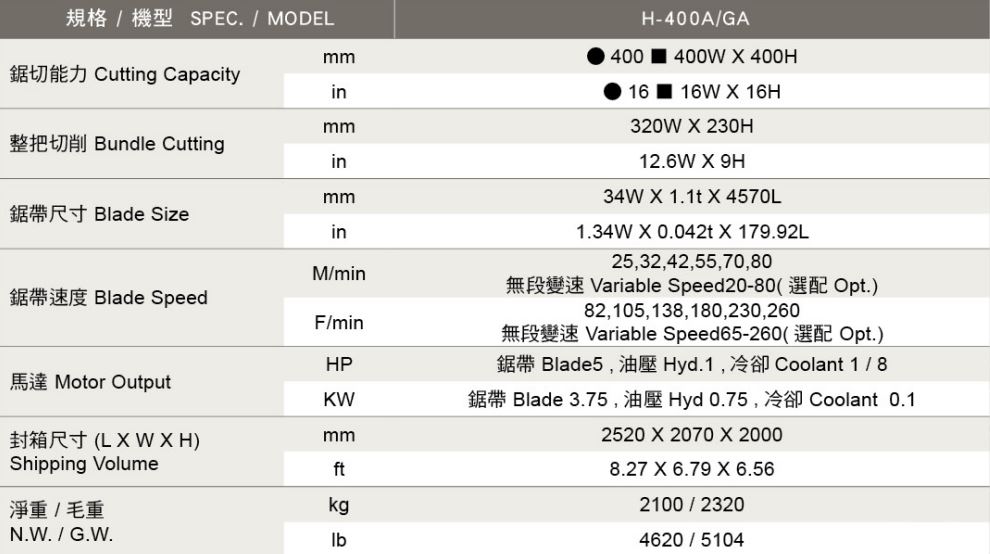Select the Blade Size row label

99,214
